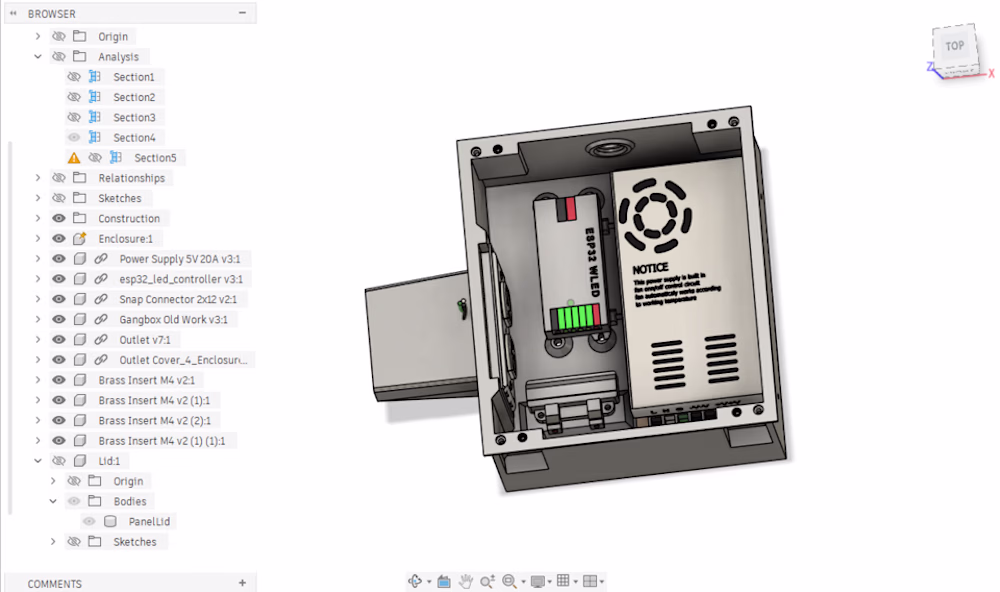Expand the top Origin folder
The image size is (1000, 592).
[x=38, y=36]
